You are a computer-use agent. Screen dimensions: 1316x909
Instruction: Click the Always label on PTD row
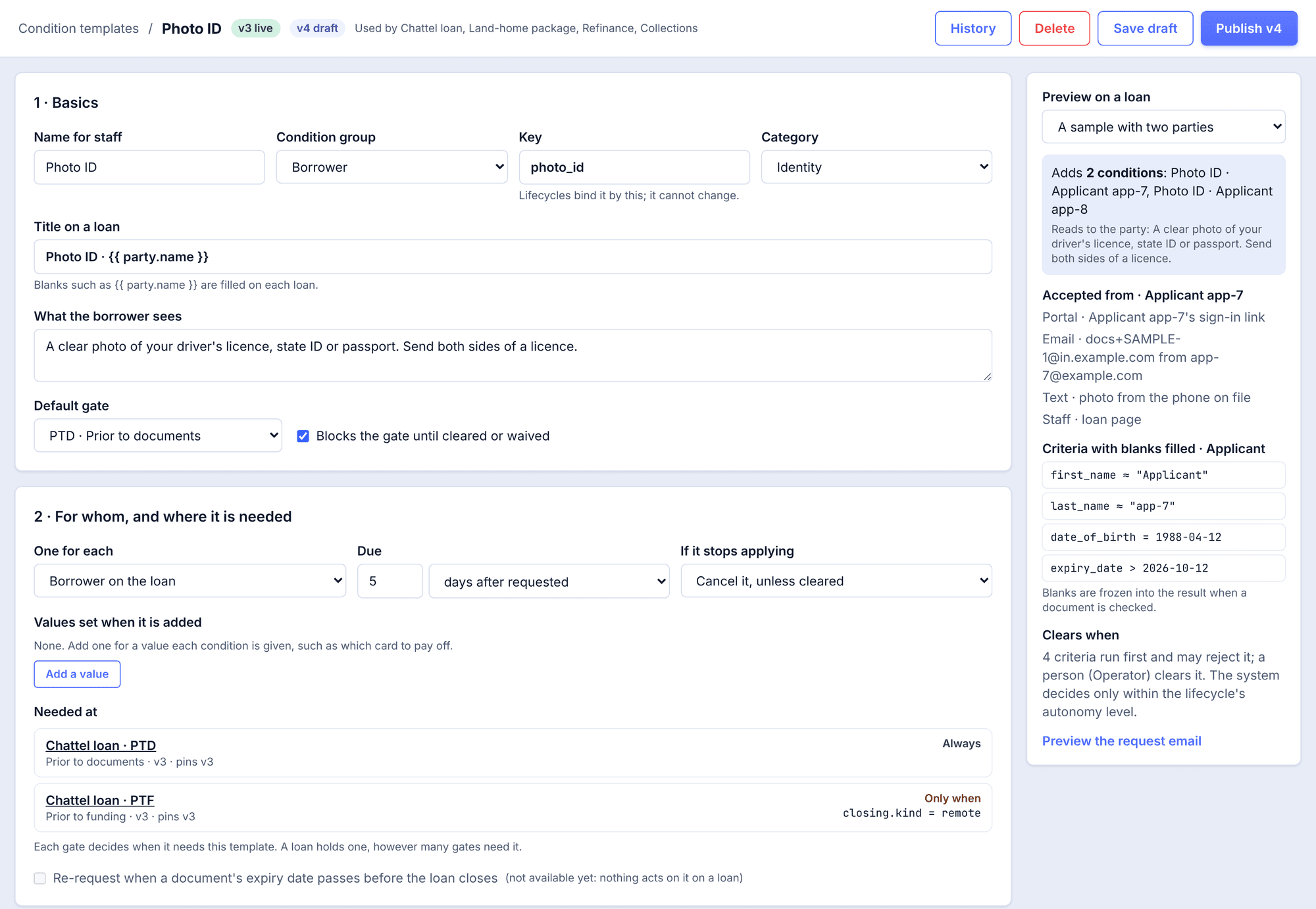[x=961, y=743]
